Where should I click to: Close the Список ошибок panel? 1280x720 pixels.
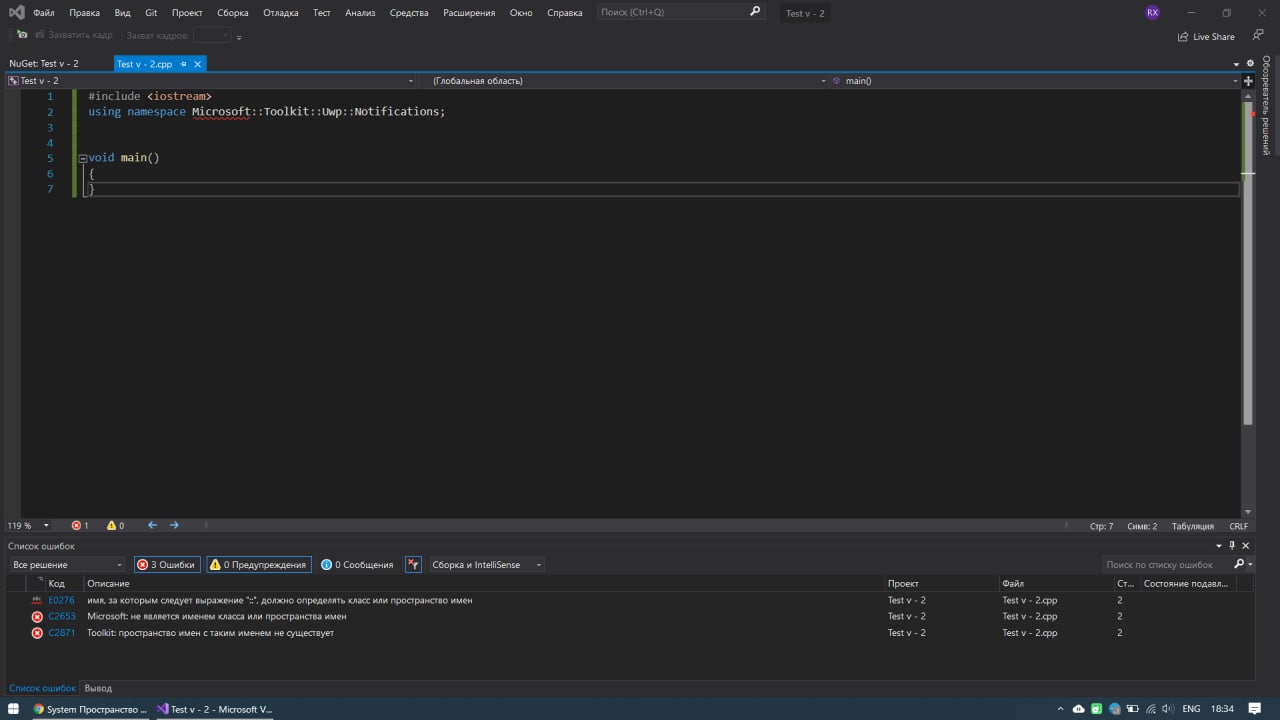1246,546
